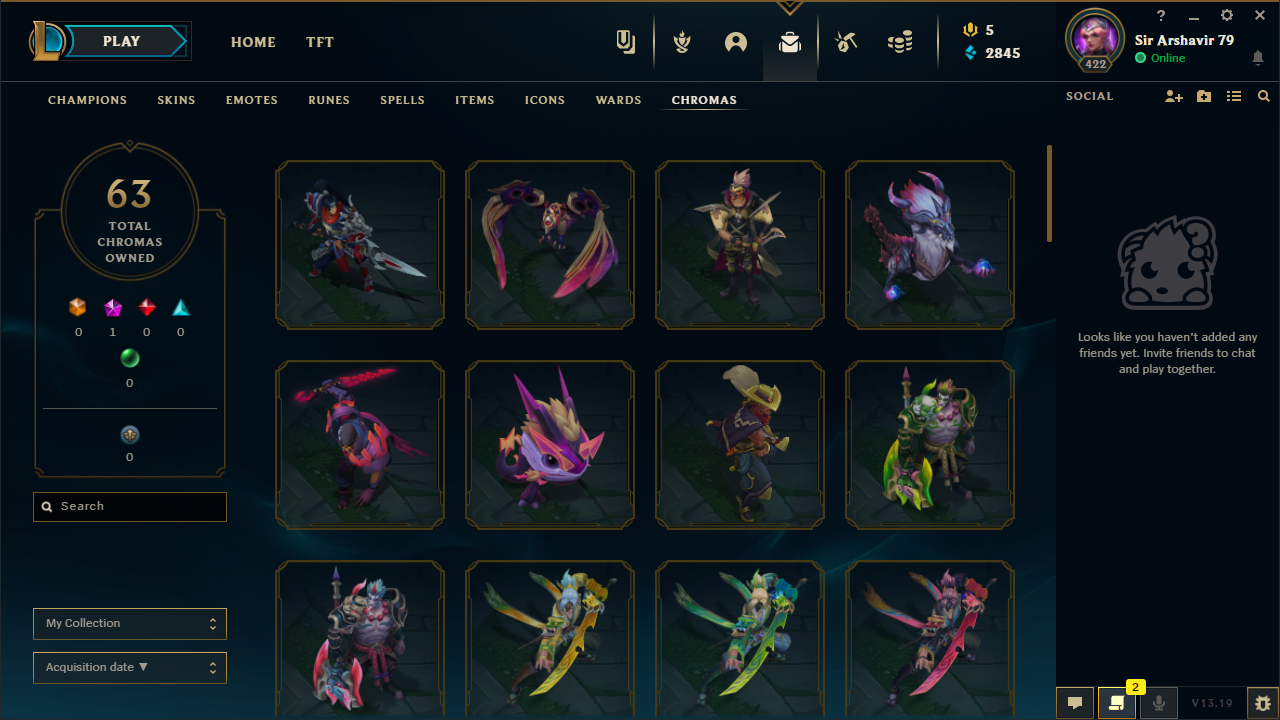Expand the My Collection dropdown

click(x=130, y=623)
